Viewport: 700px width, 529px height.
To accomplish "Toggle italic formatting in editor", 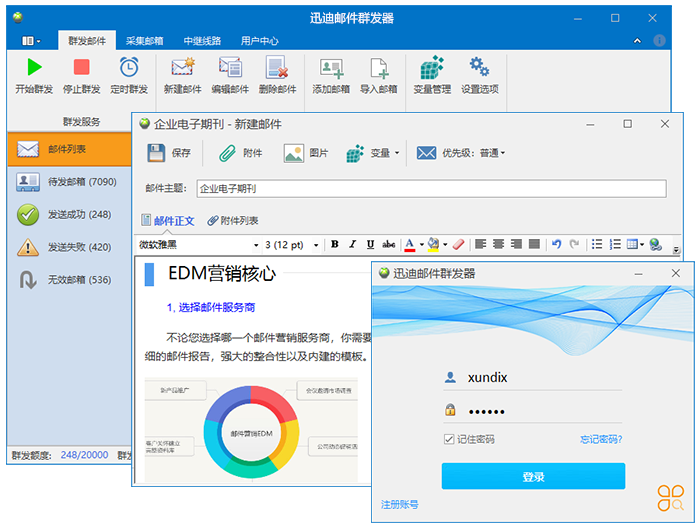I will [x=353, y=244].
